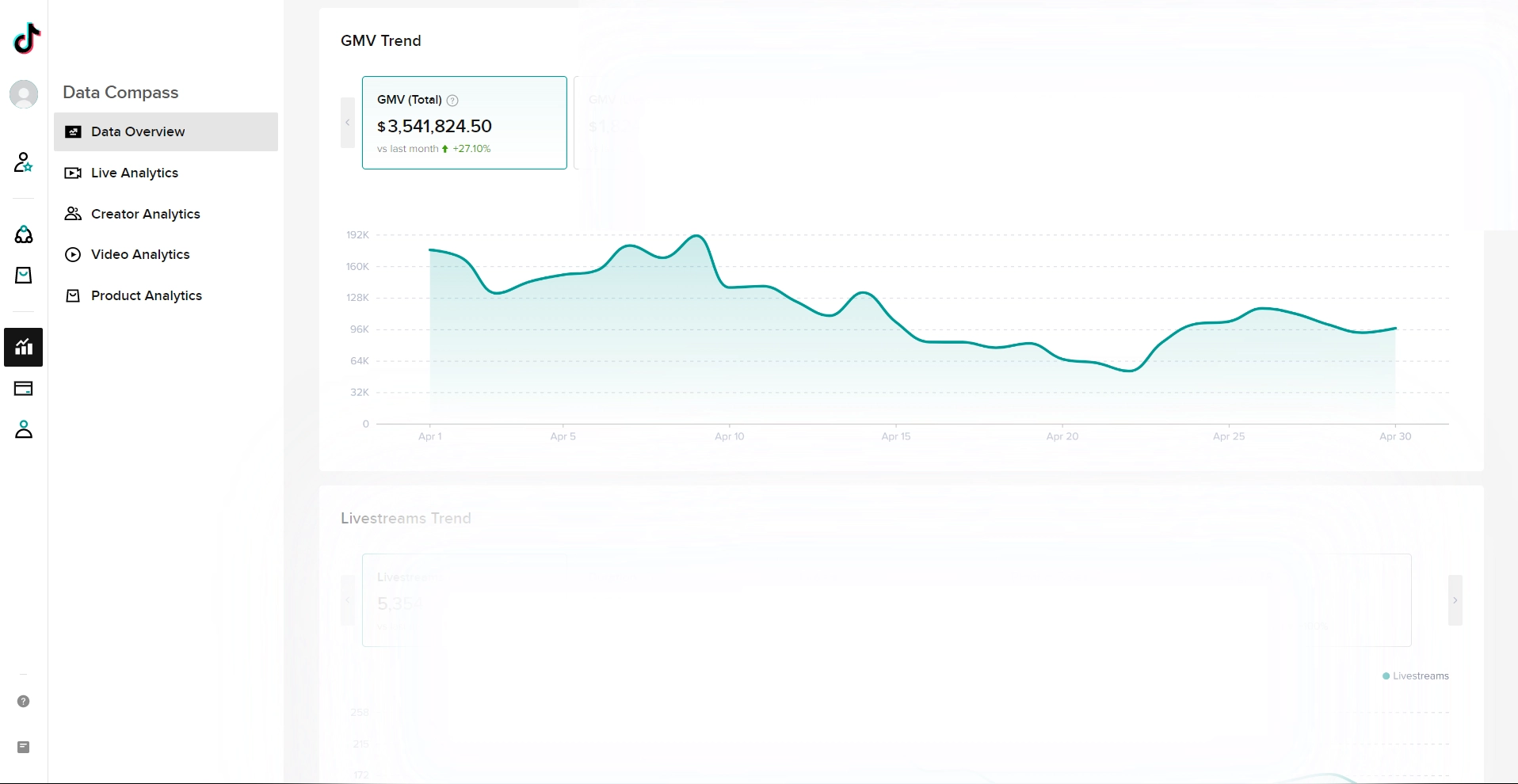This screenshot has width=1518, height=784.
Task: Open the credit card sidebar icon
Action: point(24,388)
